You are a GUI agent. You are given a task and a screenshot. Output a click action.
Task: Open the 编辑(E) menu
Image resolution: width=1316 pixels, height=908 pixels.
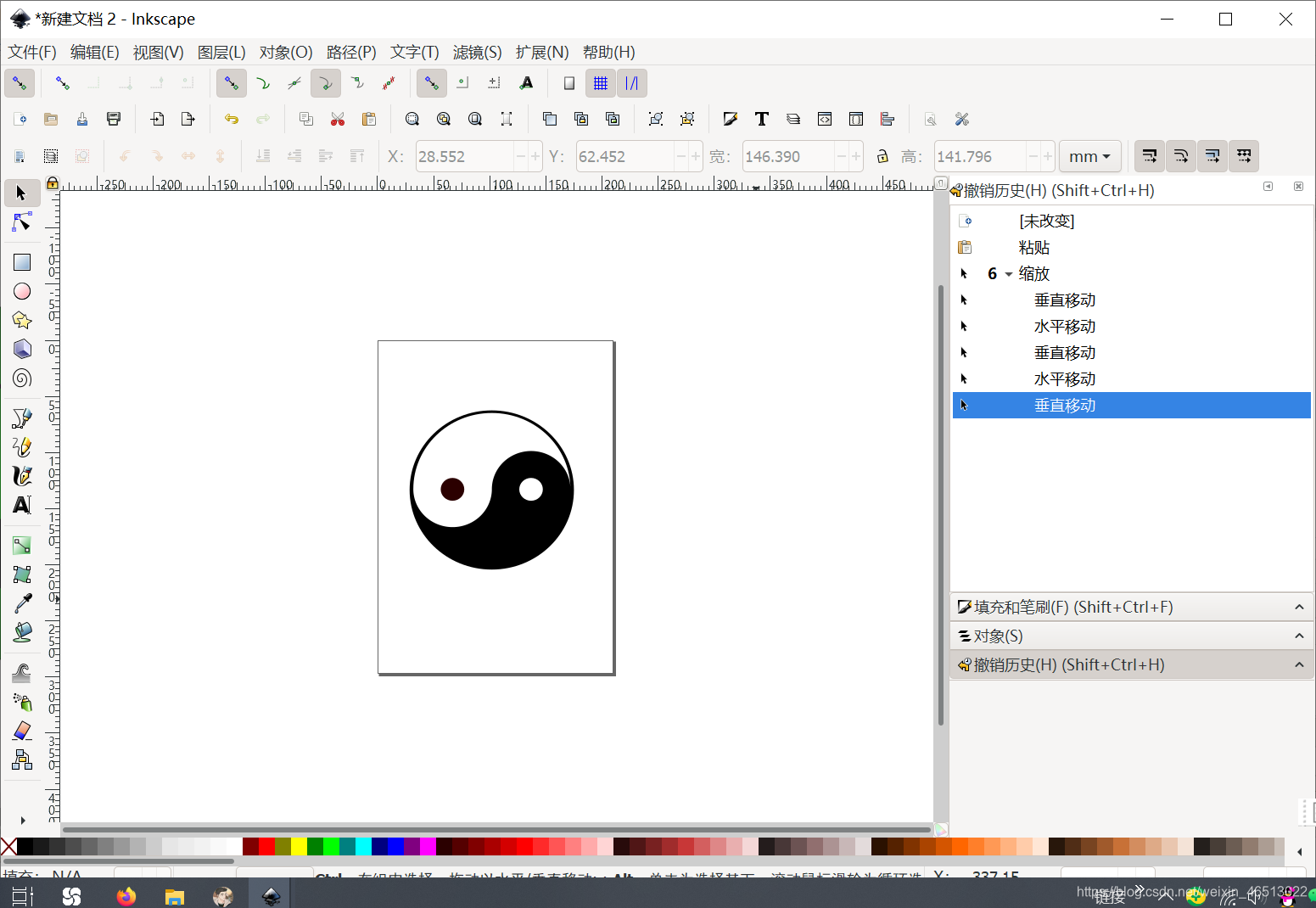[x=95, y=53]
